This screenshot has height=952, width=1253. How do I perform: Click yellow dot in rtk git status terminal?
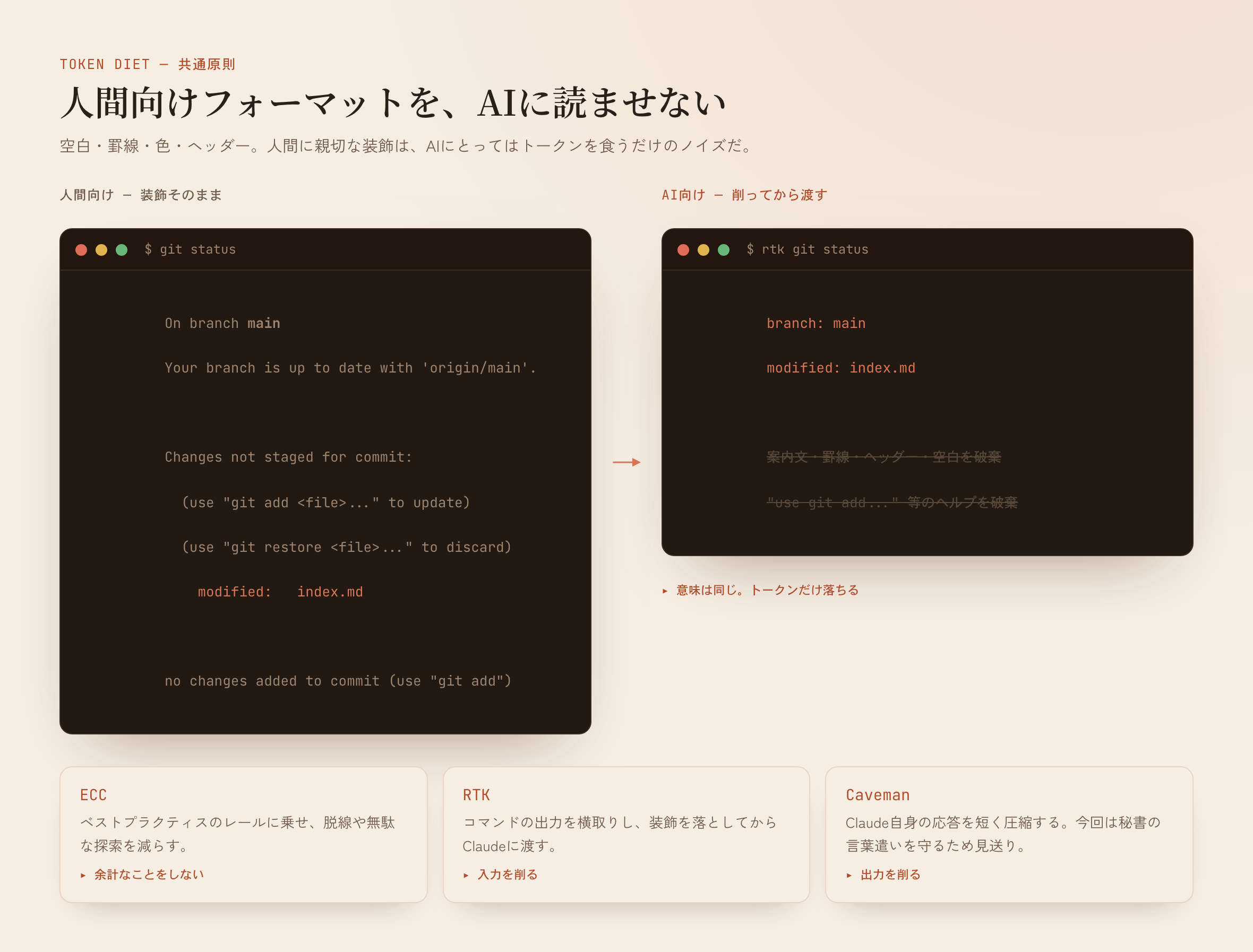click(x=703, y=250)
